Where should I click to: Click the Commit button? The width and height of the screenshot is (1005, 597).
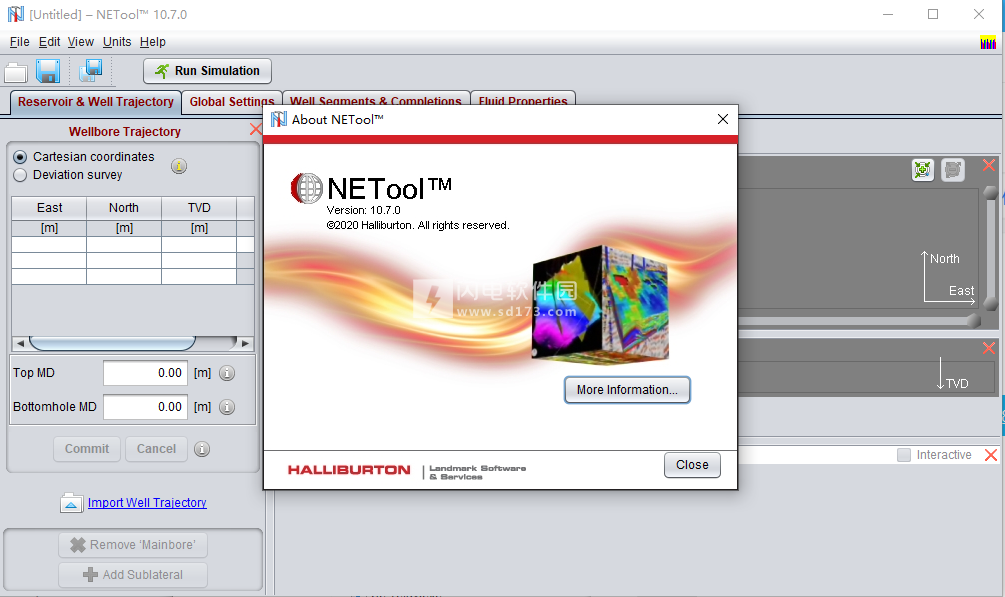(87, 449)
